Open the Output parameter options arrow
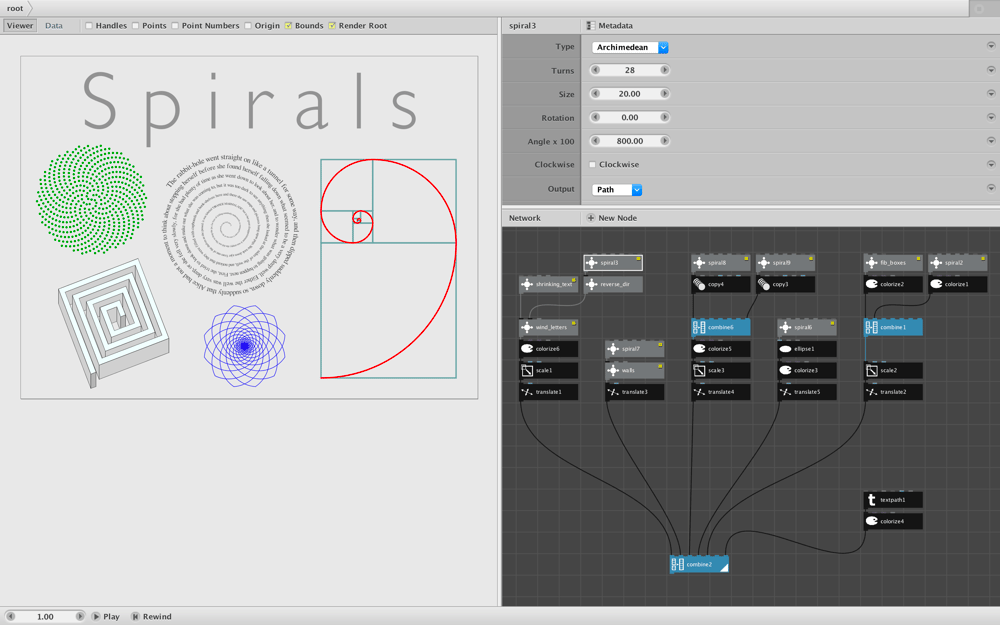 pos(991,188)
